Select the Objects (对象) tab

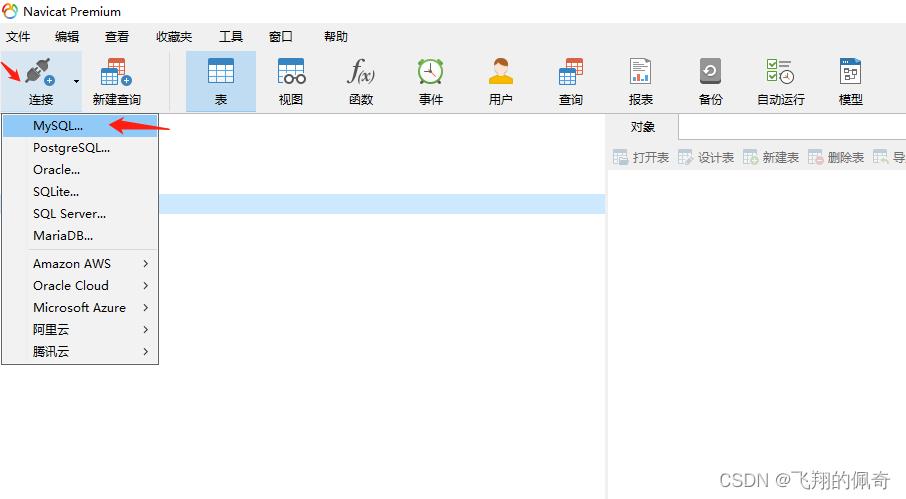click(x=643, y=127)
